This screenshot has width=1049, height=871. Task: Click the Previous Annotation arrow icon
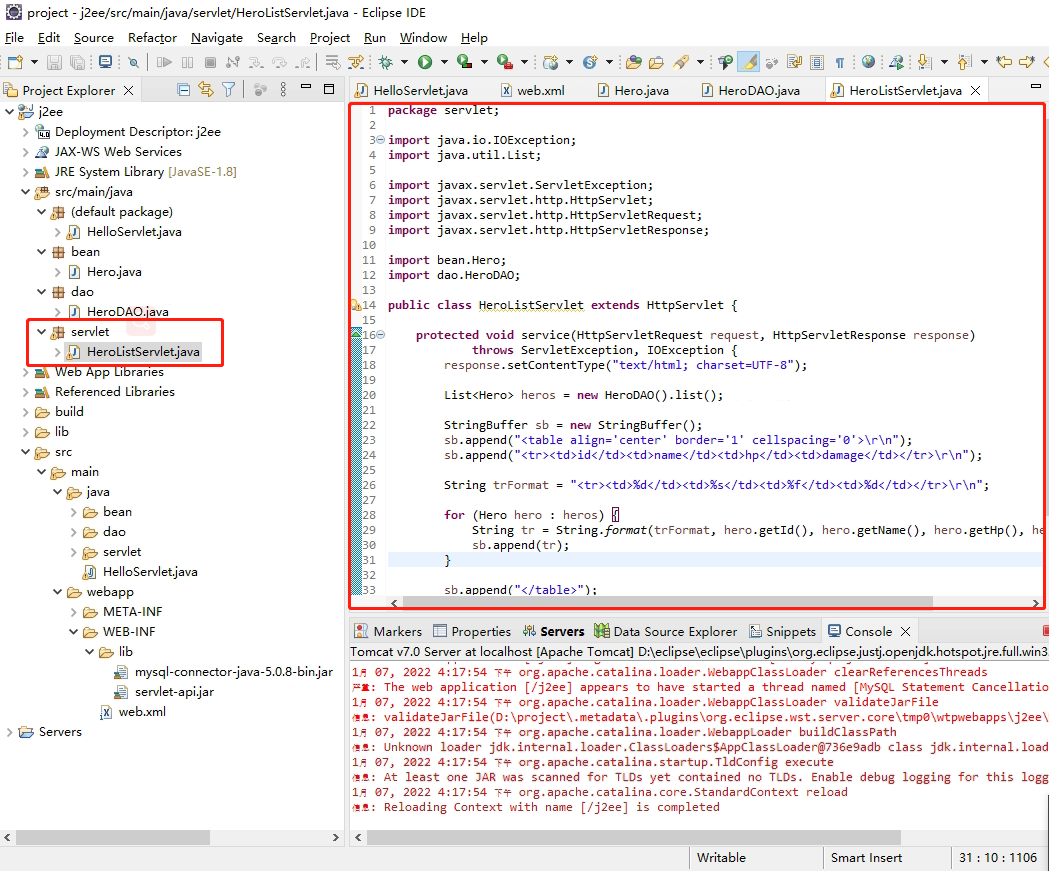pyautogui.click(x=964, y=62)
